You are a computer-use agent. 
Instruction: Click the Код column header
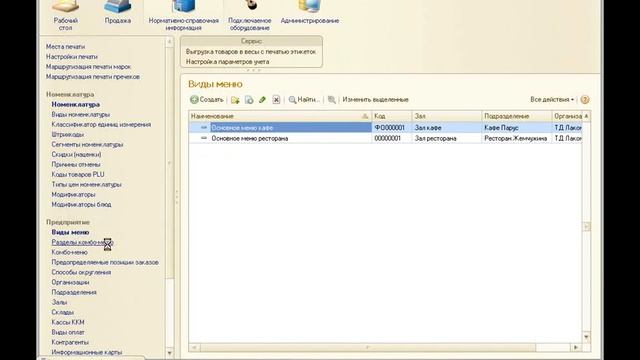coord(392,116)
